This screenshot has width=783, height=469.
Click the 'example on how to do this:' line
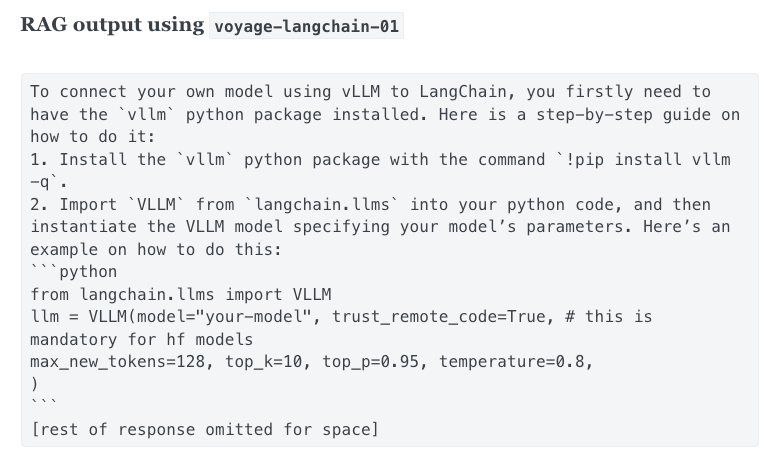pos(156,249)
